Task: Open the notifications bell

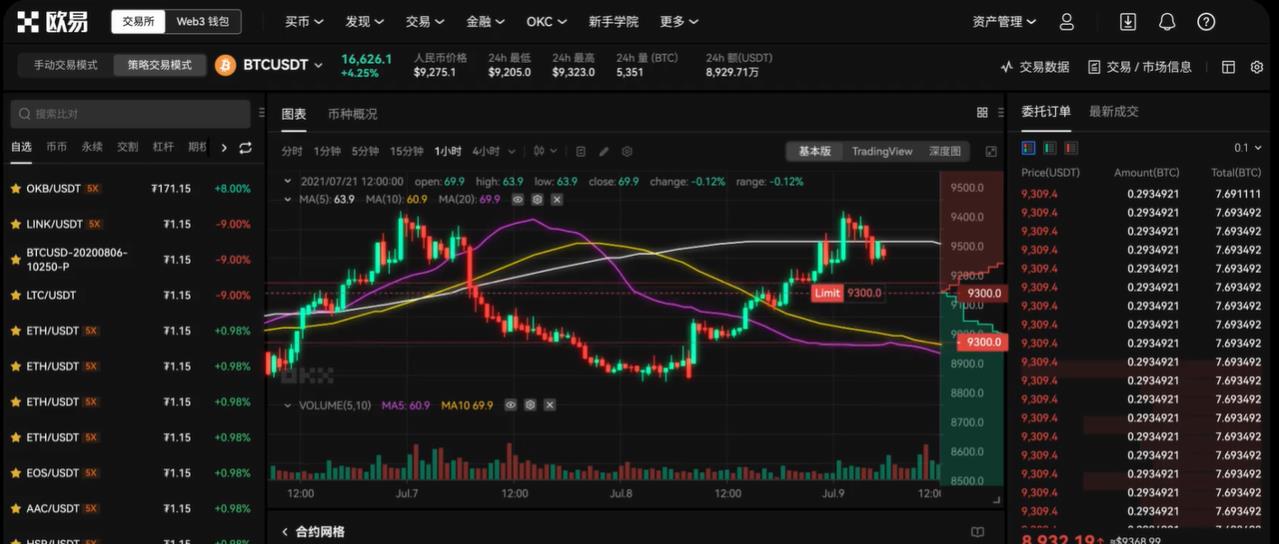Action: (x=1167, y=21)
